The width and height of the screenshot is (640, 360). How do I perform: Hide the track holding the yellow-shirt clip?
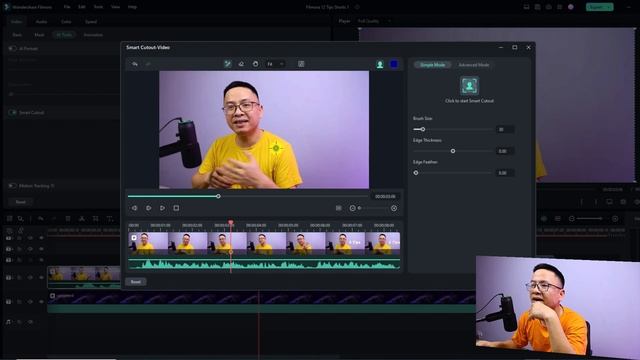tap(41, 278)
